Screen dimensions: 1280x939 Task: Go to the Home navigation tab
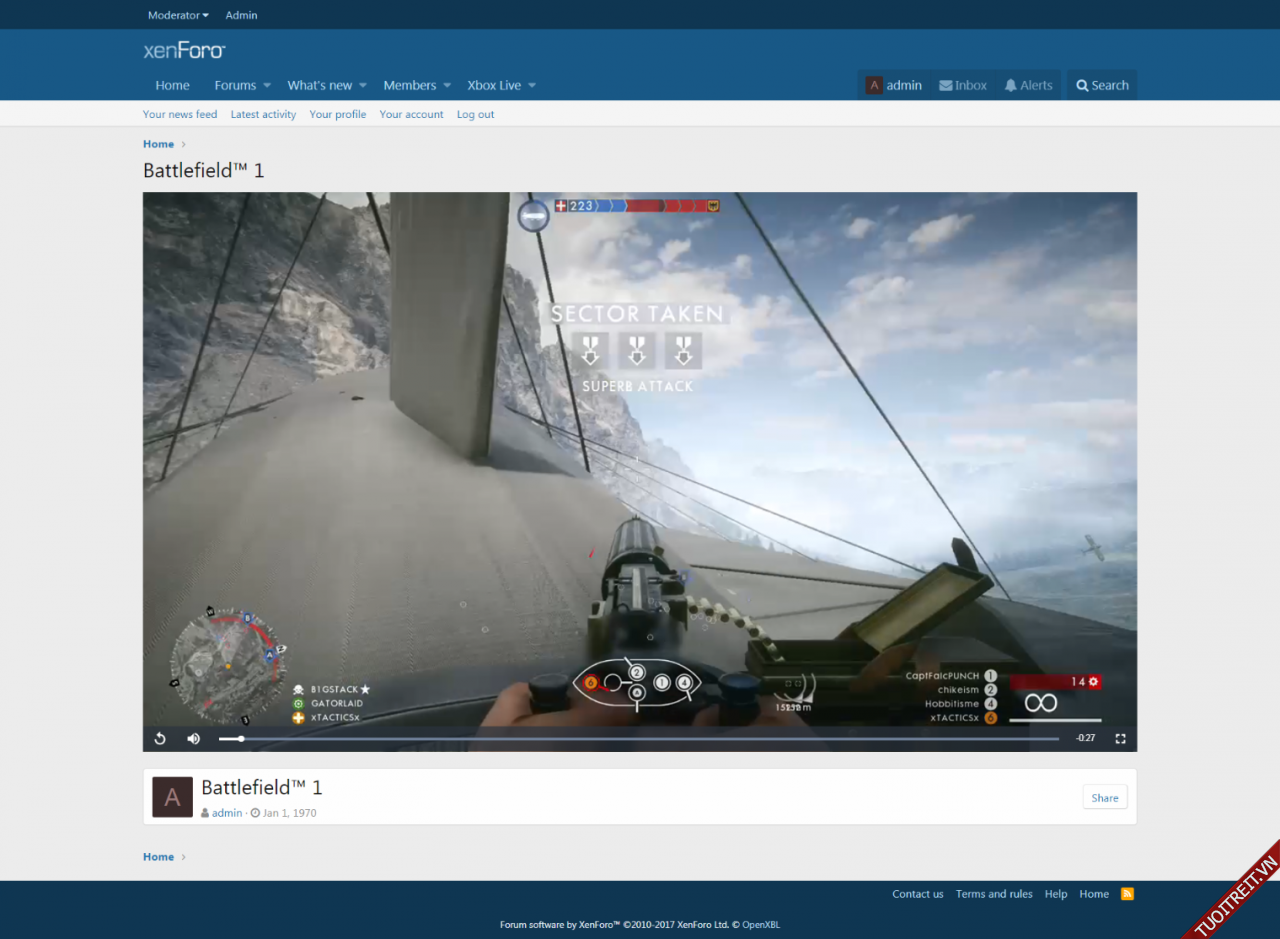tap(172, 85)
